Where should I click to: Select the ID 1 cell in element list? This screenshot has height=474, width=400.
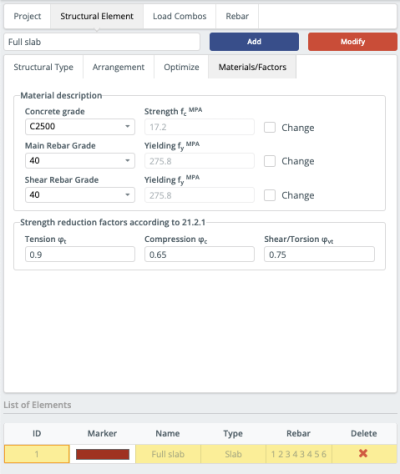[x=37, y=454]
